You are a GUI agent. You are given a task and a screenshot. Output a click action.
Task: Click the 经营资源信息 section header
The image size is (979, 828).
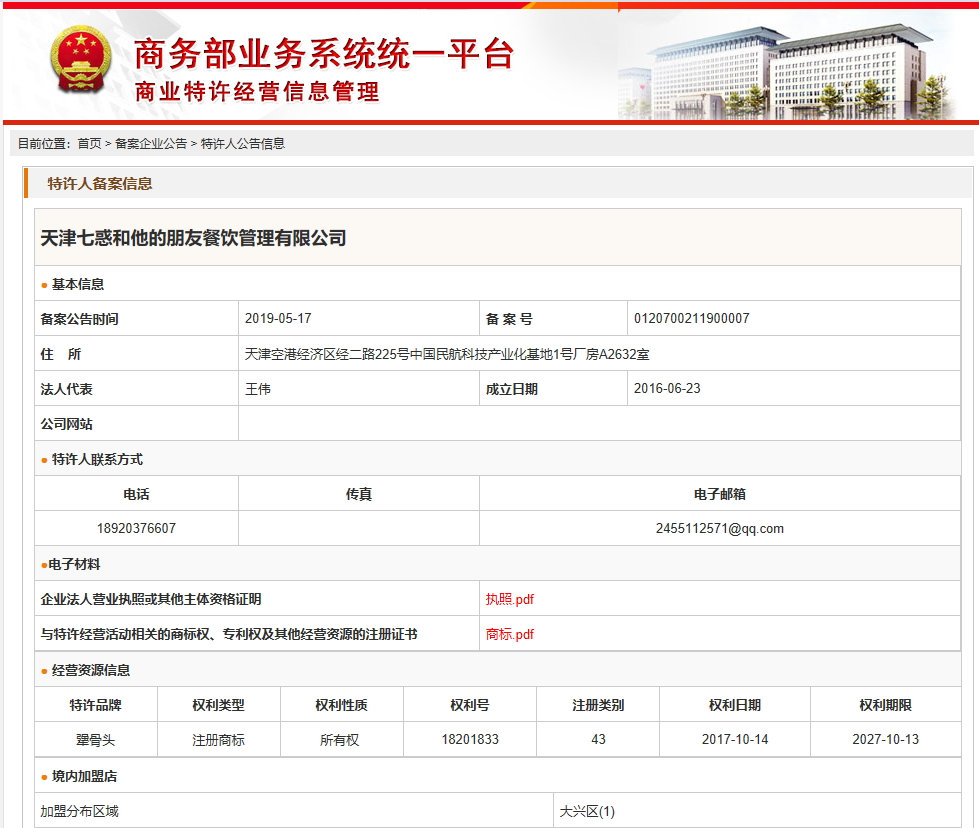coord(91,670)
